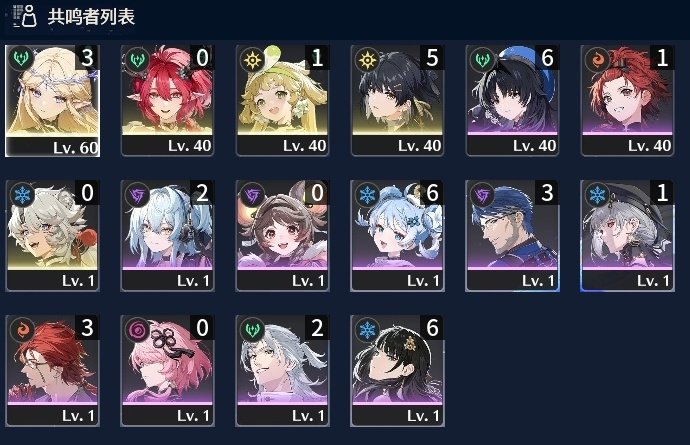Click the 共鸣者列表 title text
This screenshot has width=690, height=445.
click(x=91, y=17)
